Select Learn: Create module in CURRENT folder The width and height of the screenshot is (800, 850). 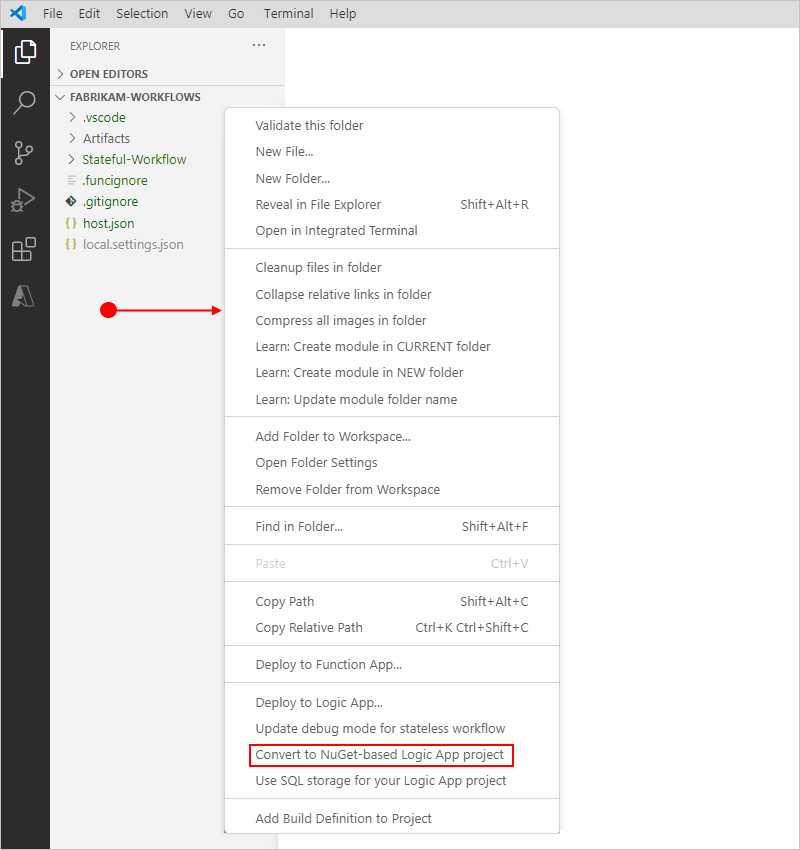click(x=392, y=346)
